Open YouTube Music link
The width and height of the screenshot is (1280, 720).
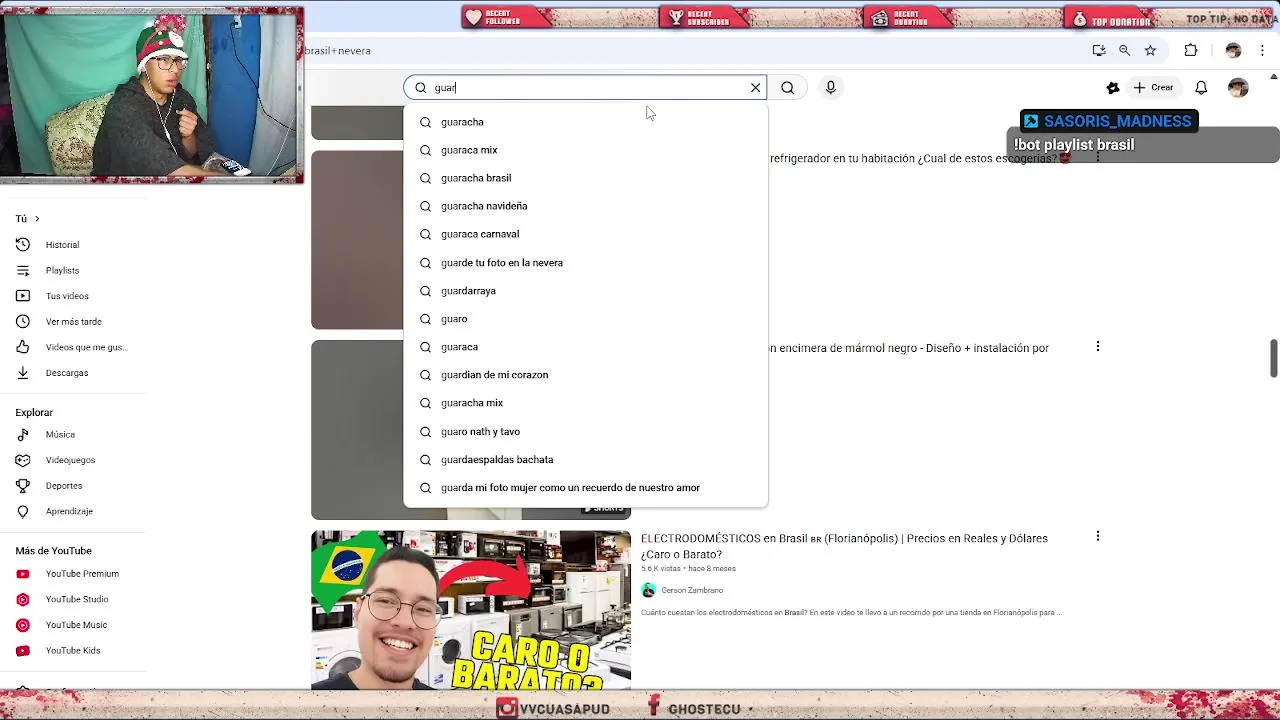76,625
